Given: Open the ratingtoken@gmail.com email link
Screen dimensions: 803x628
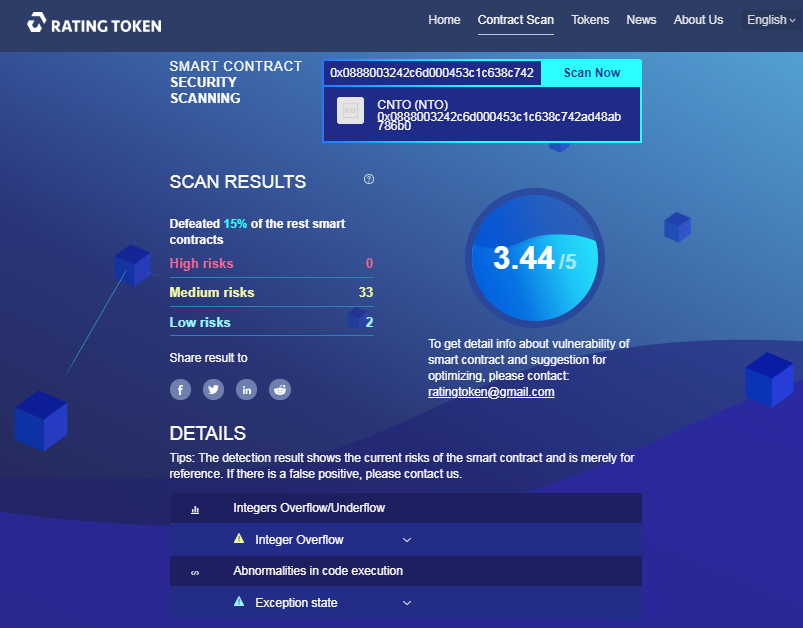Looking at the screenshot, I should coord(491,392).
